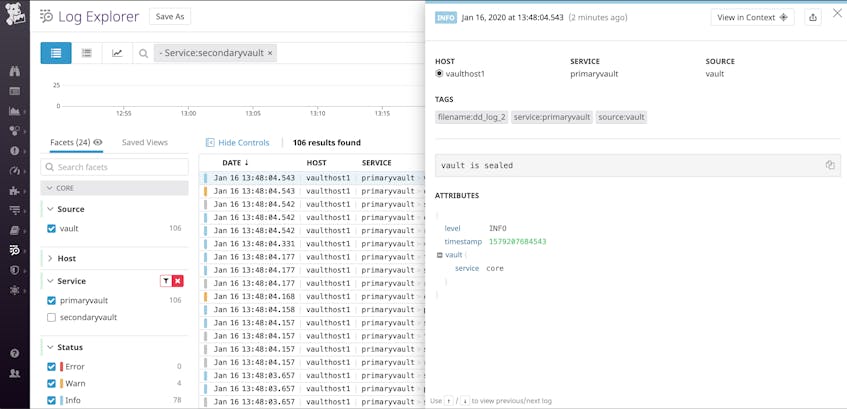Click the share log icon
Screen dimensions: 847x409
(812, 17)
